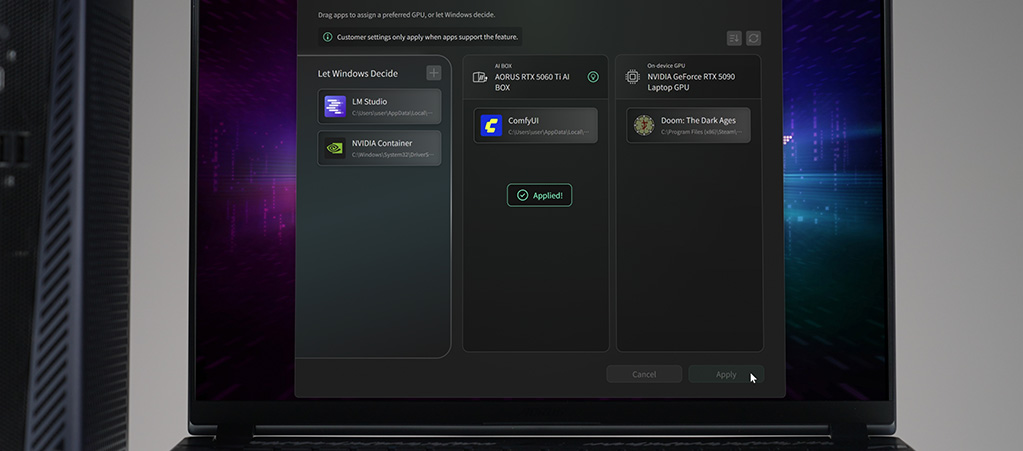
Task: Click the info icon beside Customer settings note
Action: click(328, 37)
